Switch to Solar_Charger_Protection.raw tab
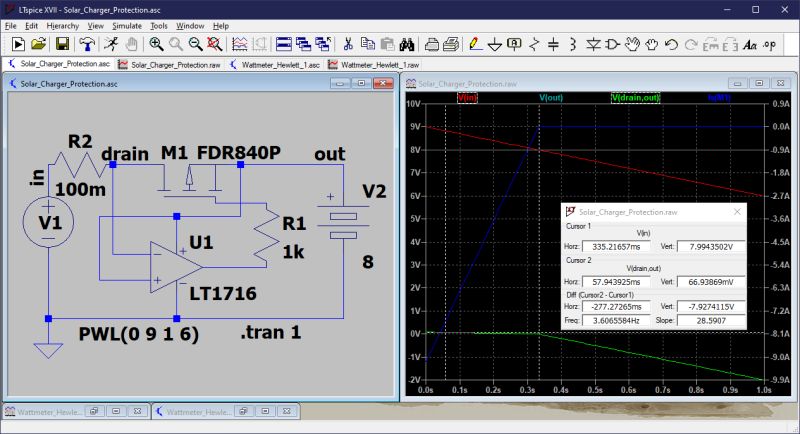 [x=169, y=65]
